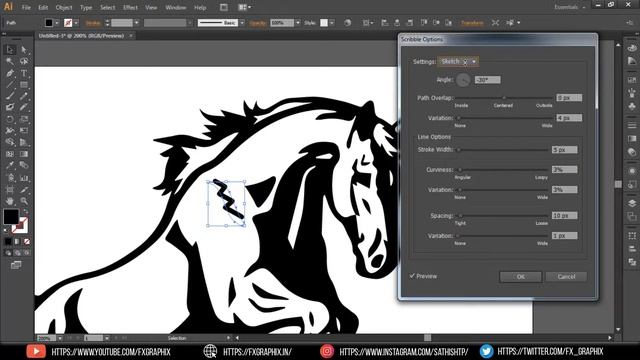This screenshot has width=640, height=360.
Task: Open the Scribble Settings preset dropdown
Action: [x=458, y=62]
